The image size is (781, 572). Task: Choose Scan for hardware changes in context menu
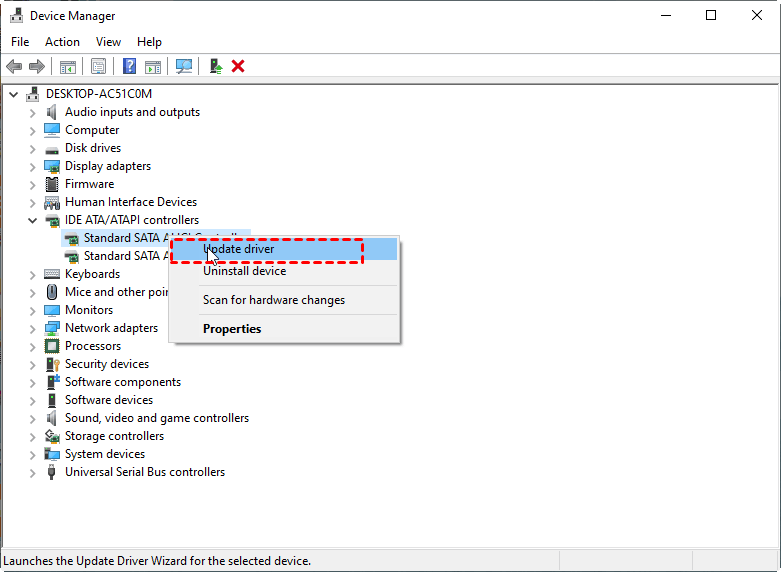pyautogui.click(x=284, y=300)
